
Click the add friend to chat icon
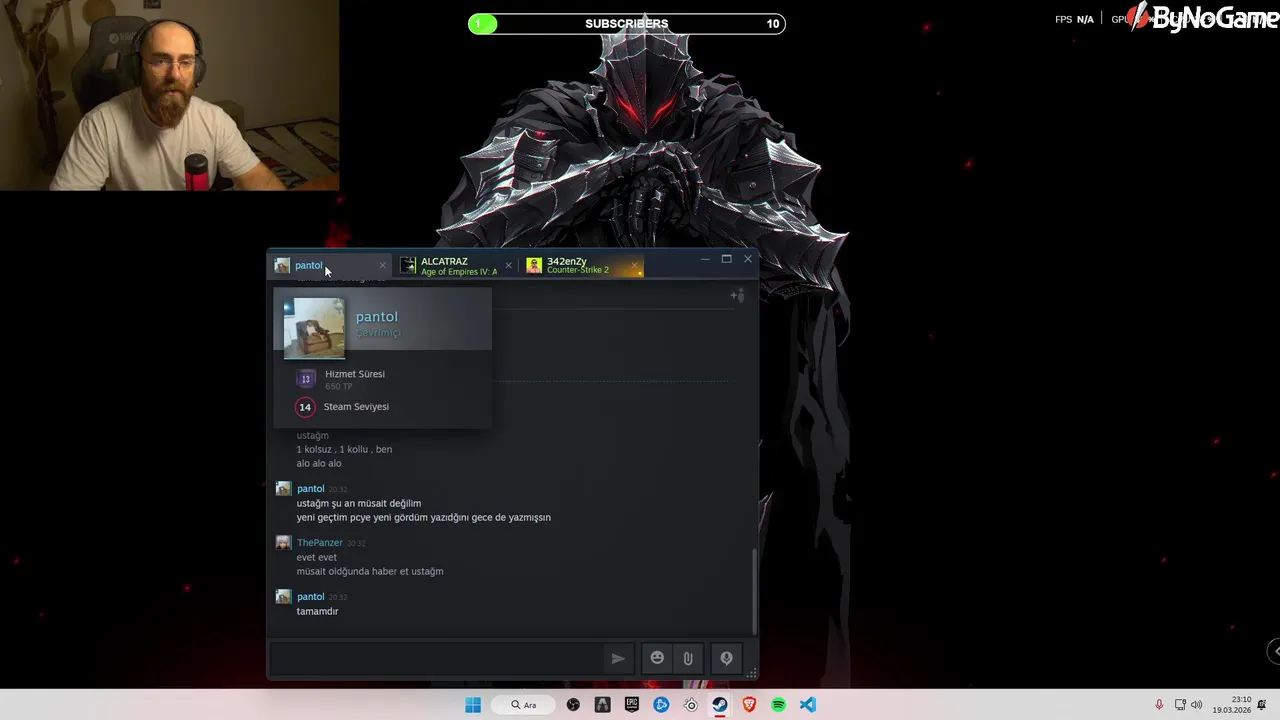(737, 295)
